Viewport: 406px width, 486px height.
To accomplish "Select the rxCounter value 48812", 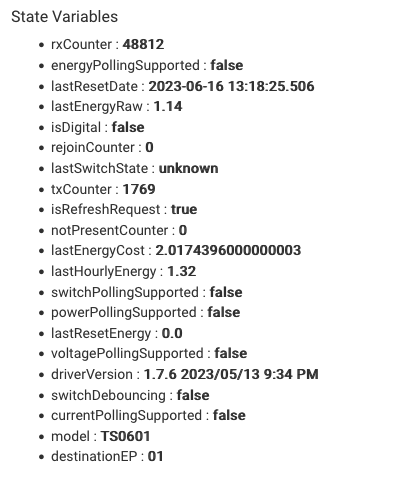I will click(x=143, y=44).
